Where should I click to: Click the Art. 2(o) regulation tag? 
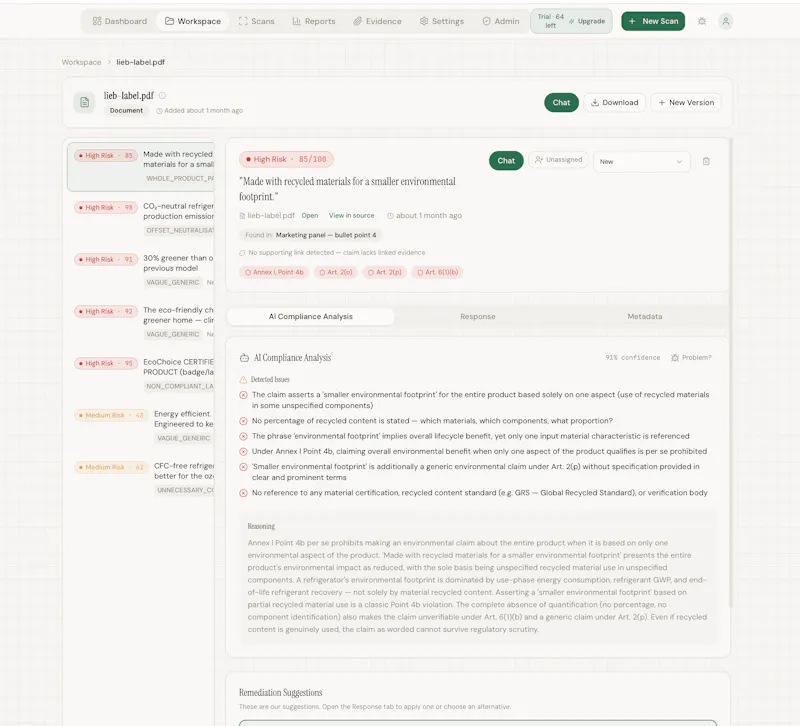coord(336,272)
